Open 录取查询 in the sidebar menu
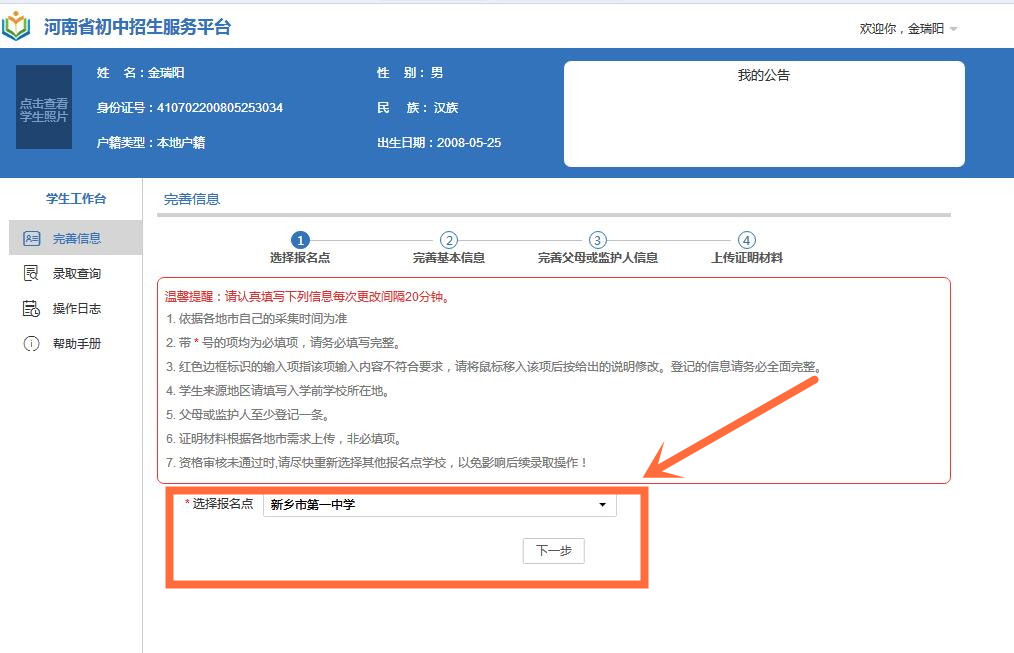Image resolution: width=1014 pixels, height=653 pixels. click(x=77, y=273)
